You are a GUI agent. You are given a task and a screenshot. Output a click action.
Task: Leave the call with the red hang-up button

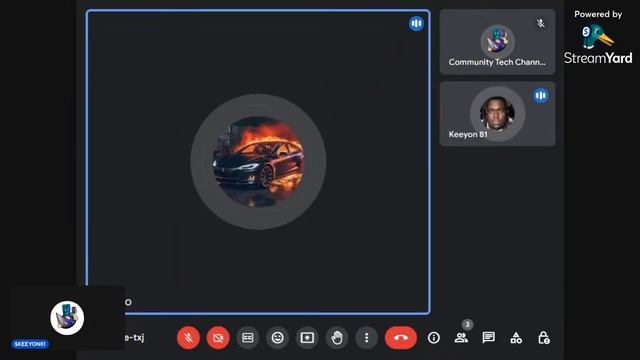[401, 338]
